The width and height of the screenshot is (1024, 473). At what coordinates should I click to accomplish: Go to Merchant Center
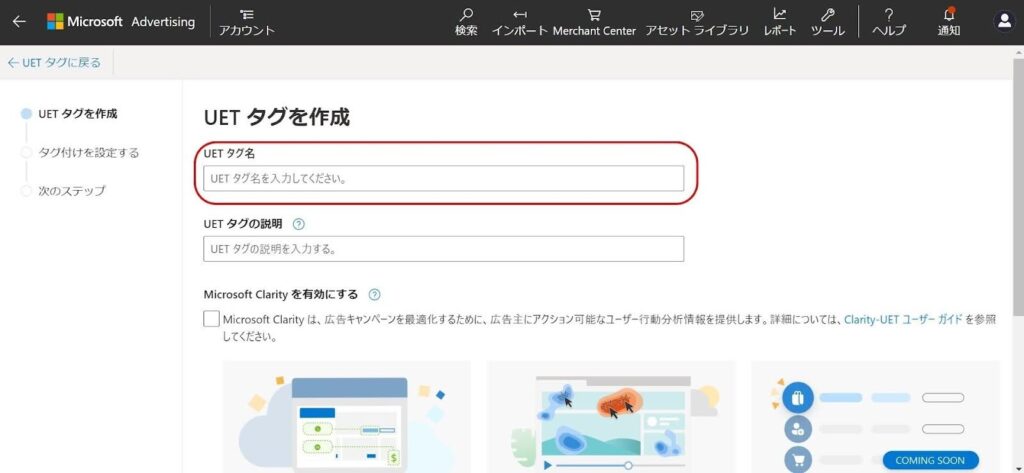click(x=594, y=22)
